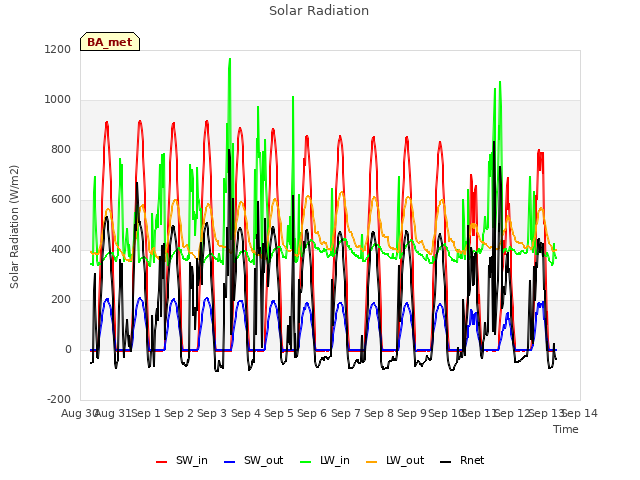Click the 200 y-axis tick label

point(61,300)
